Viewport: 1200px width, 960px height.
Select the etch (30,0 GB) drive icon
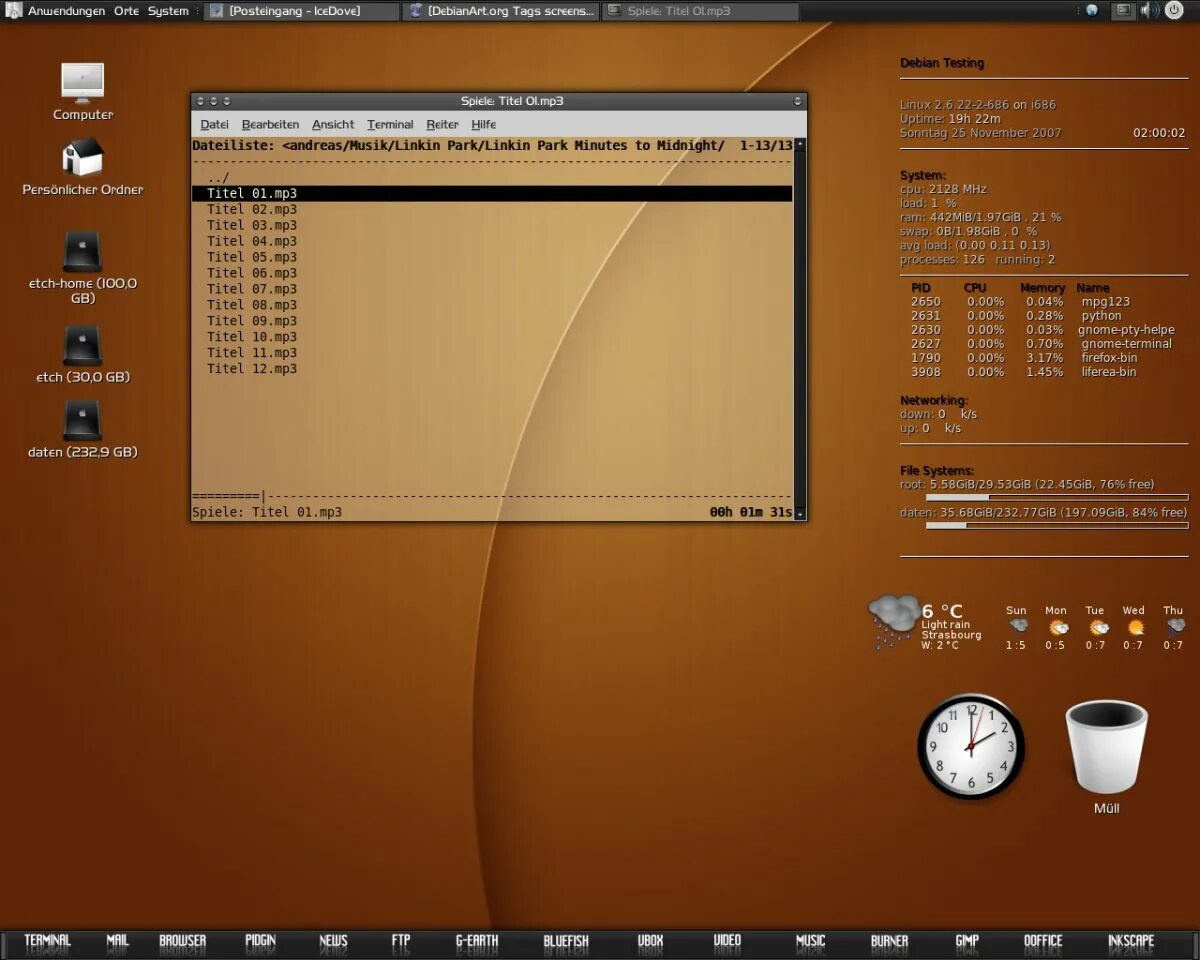click(x=82, y=346)
